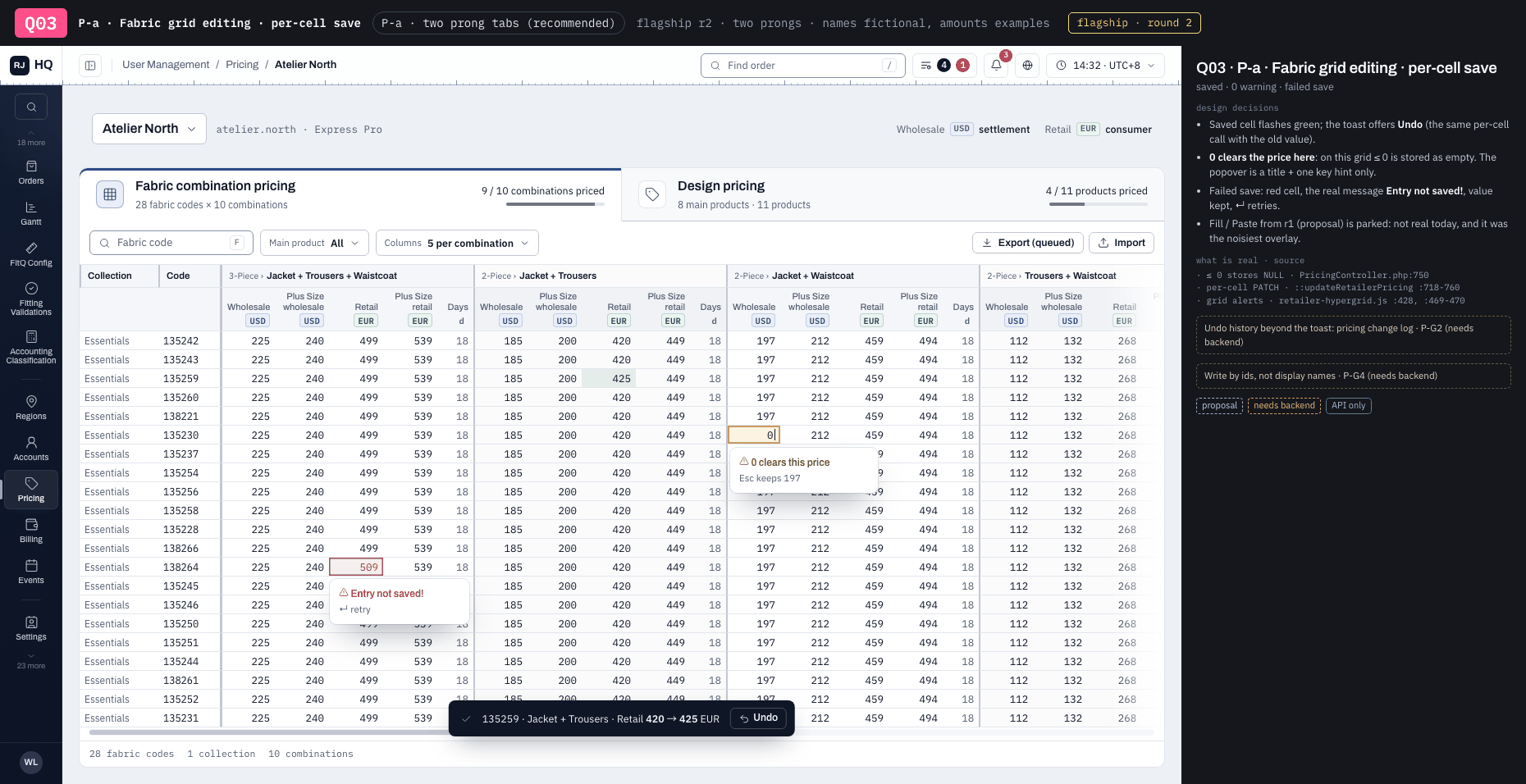Toggle the sidebar panel icon
Image resolution: width=1526 pixels, height=784 pixels.
tap(90, 65)
